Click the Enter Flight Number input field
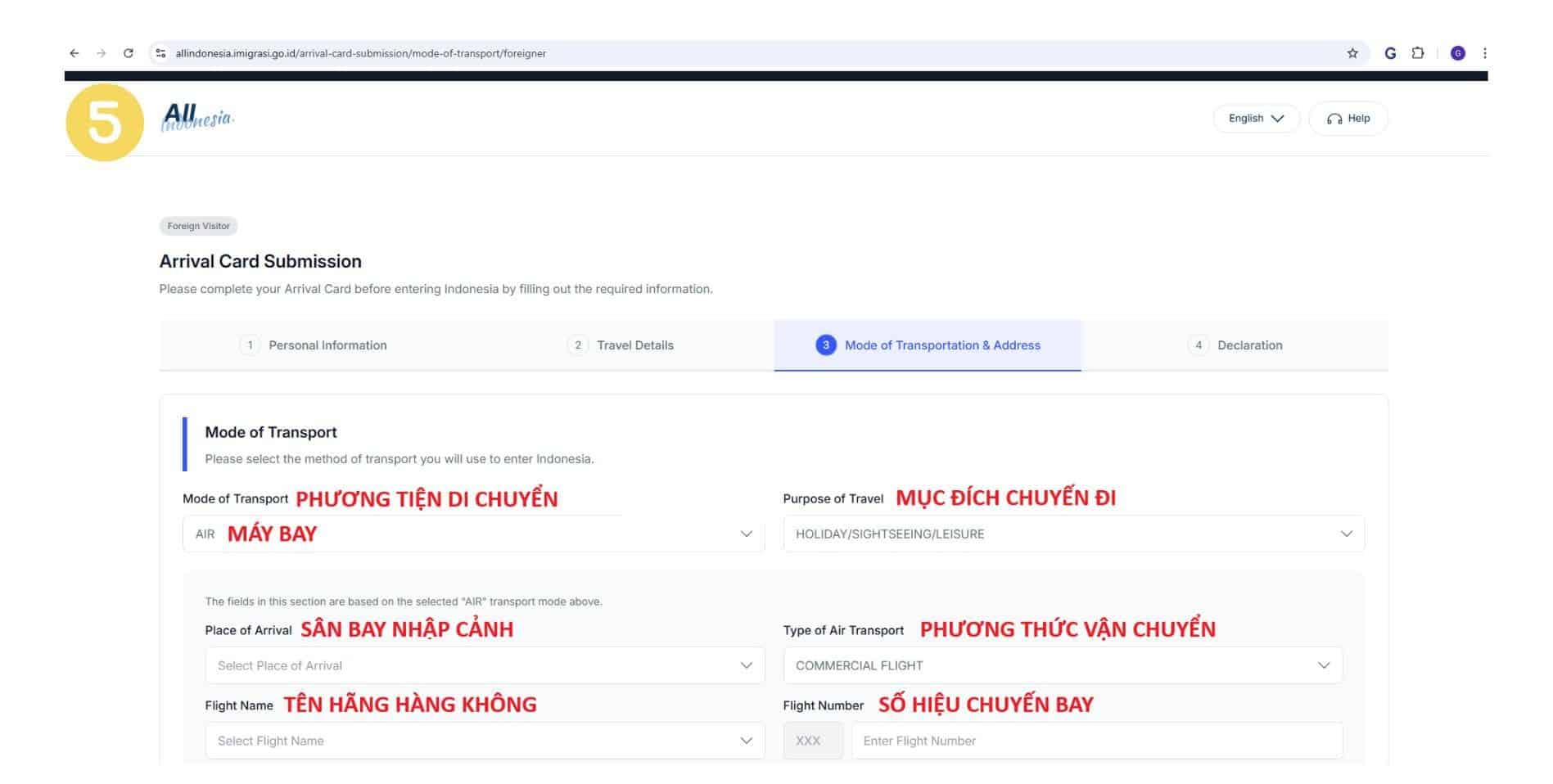The height and width of the screenshot is (784, 1553). [x=1095, y=741]
